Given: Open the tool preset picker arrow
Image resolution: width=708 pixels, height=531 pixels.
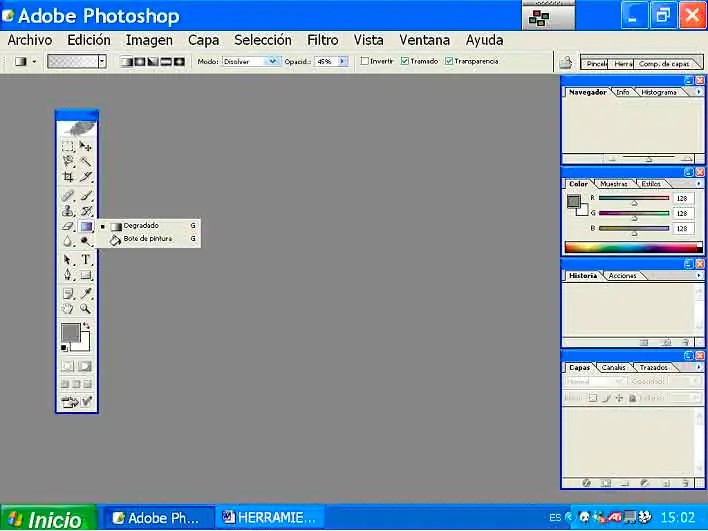Looking at the screenshot, I should coord(34,61).
